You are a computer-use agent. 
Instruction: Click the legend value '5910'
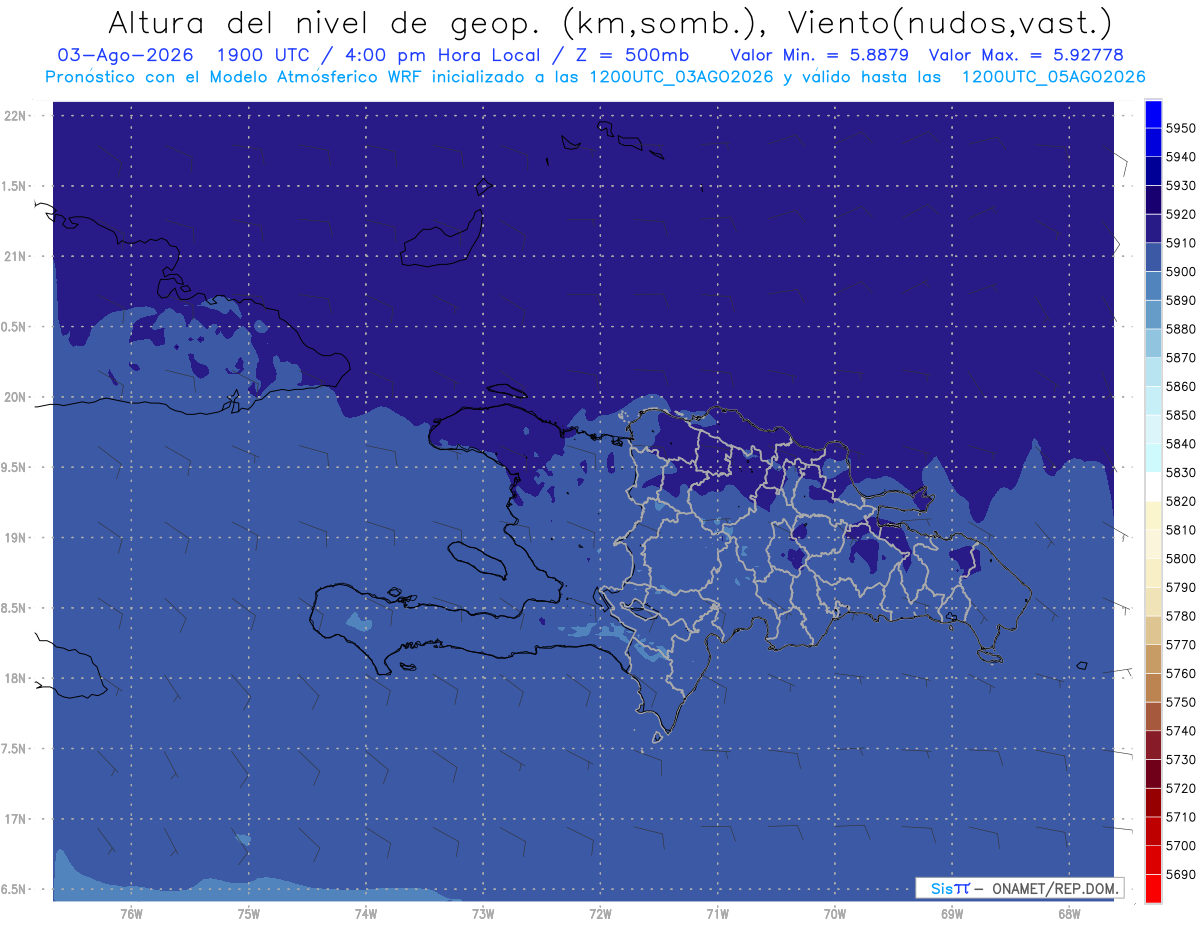tap(1180, 243)
